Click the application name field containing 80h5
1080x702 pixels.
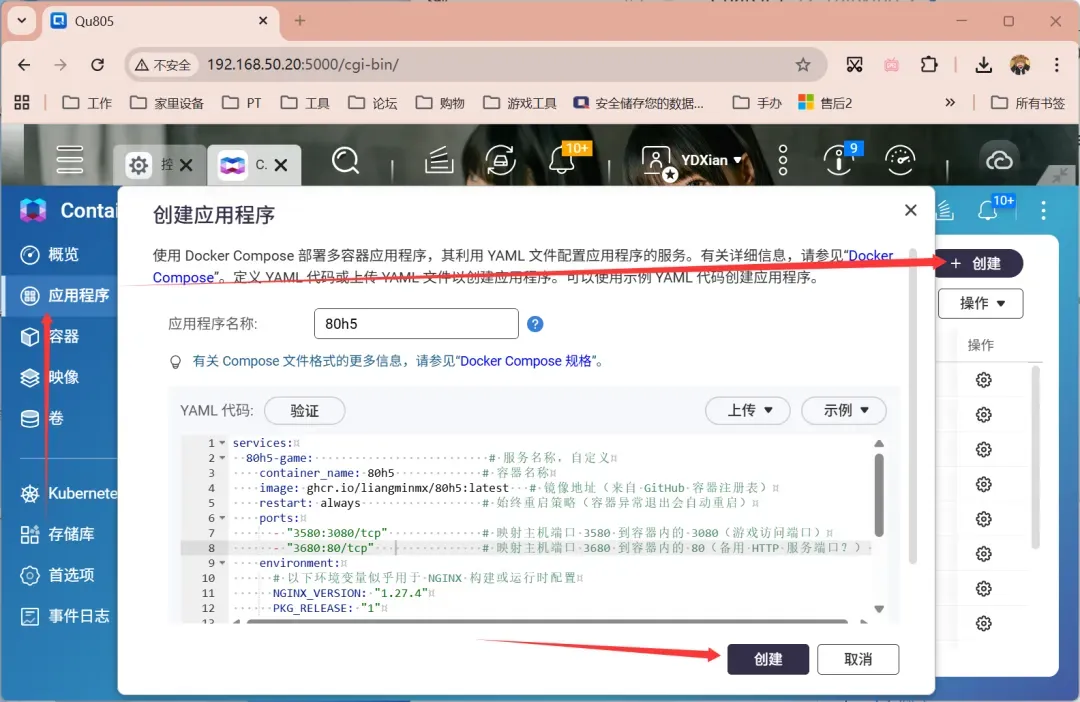pyautogui.click(x=416, y=324)
